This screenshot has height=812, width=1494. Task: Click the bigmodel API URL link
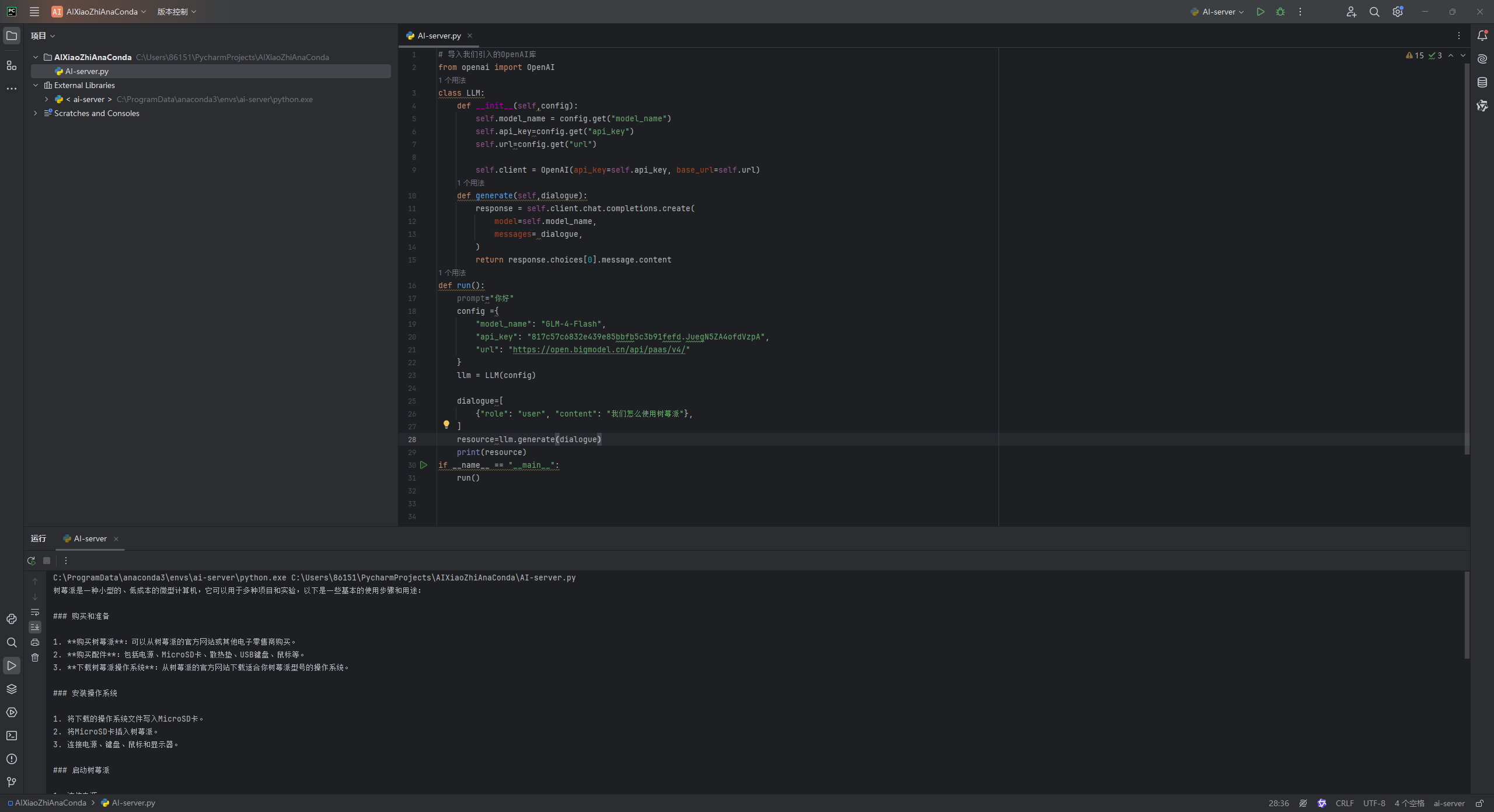pyautogui.click(x=599, y=350)
